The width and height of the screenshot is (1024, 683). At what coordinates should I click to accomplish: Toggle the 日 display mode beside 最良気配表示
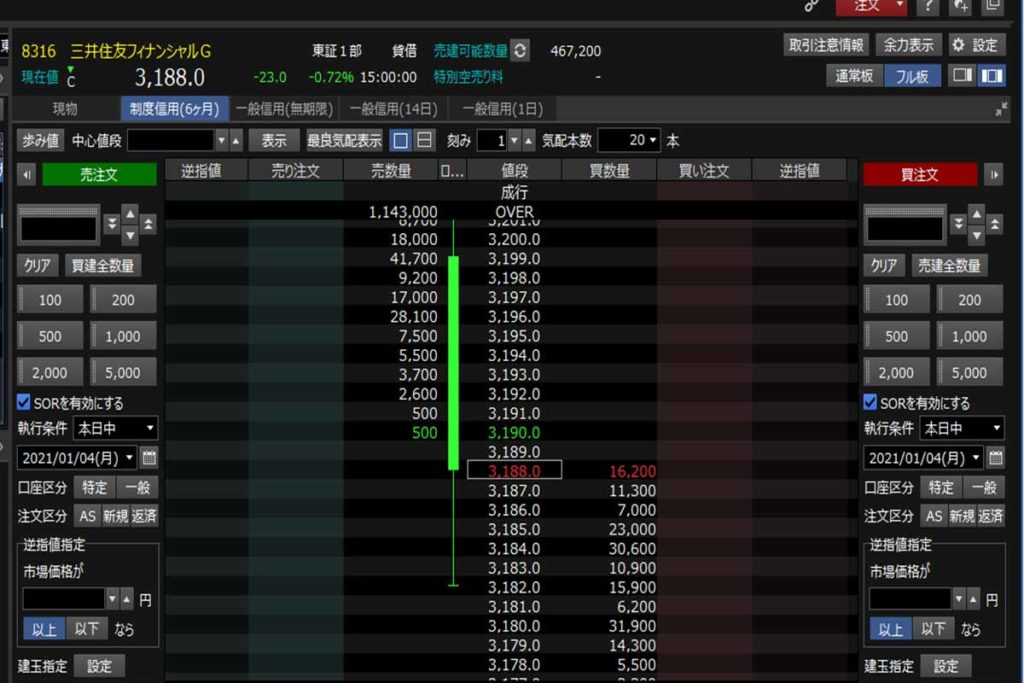pos(425,140)
